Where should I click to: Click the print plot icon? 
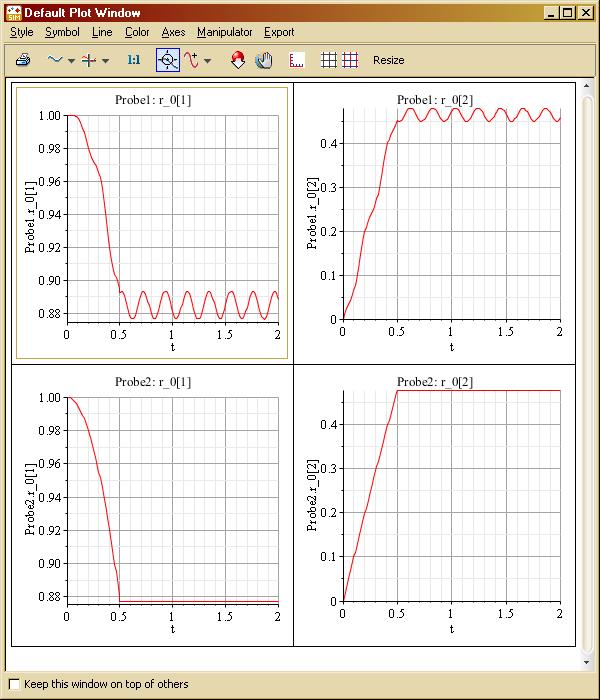pos(23,60)
